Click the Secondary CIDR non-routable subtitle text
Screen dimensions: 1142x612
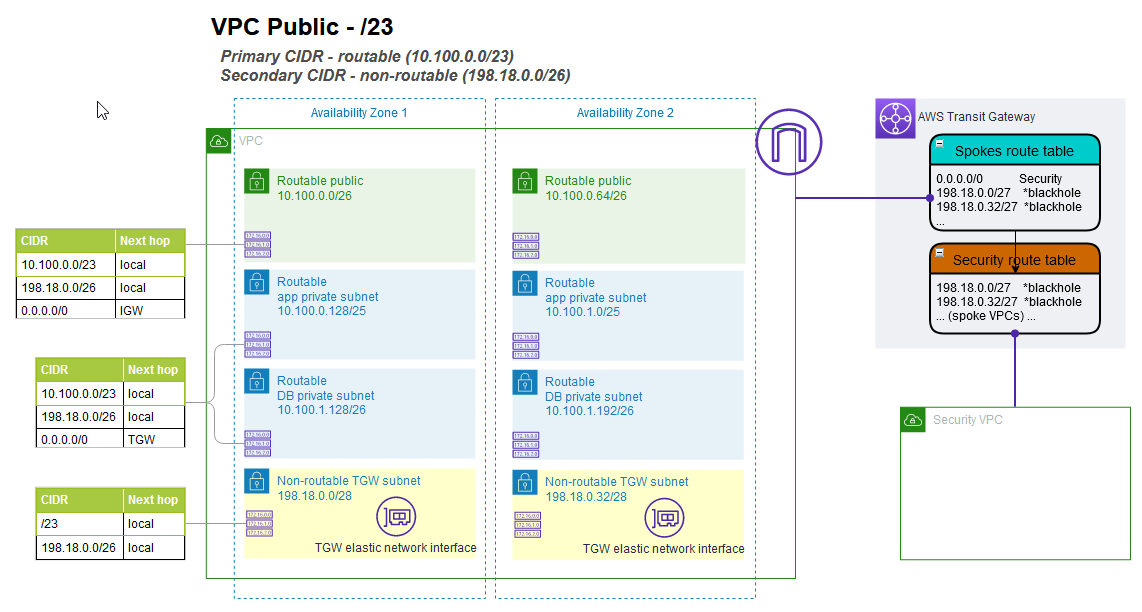[x=396, y=73]
